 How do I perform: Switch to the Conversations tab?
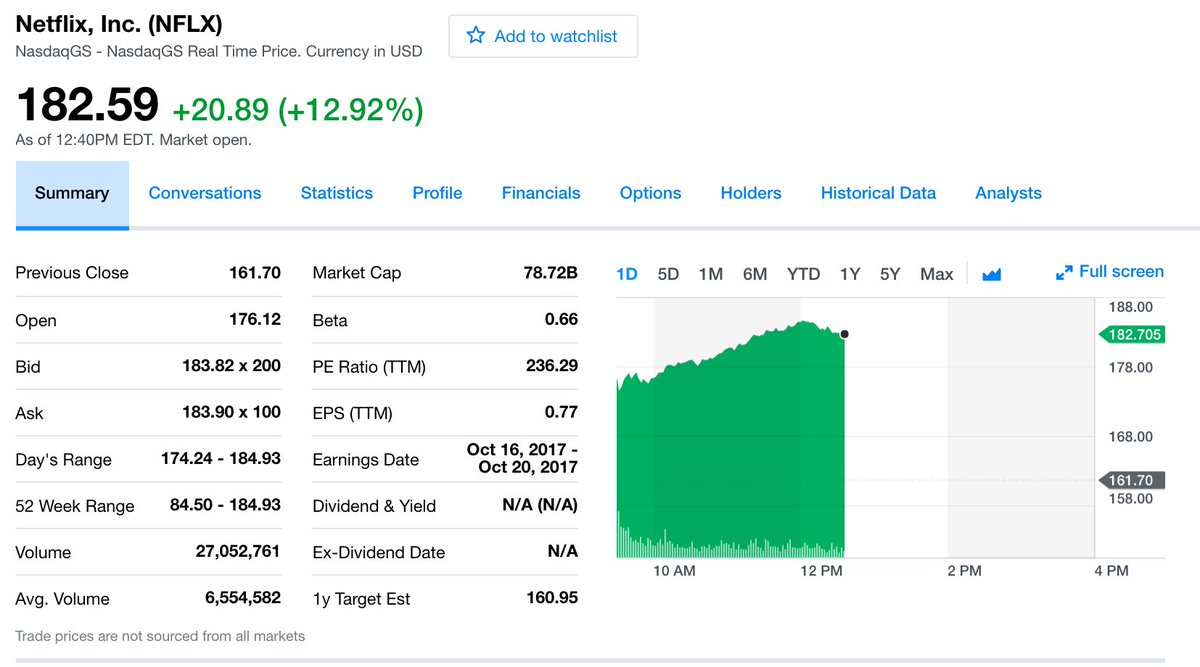pos(205,194)
